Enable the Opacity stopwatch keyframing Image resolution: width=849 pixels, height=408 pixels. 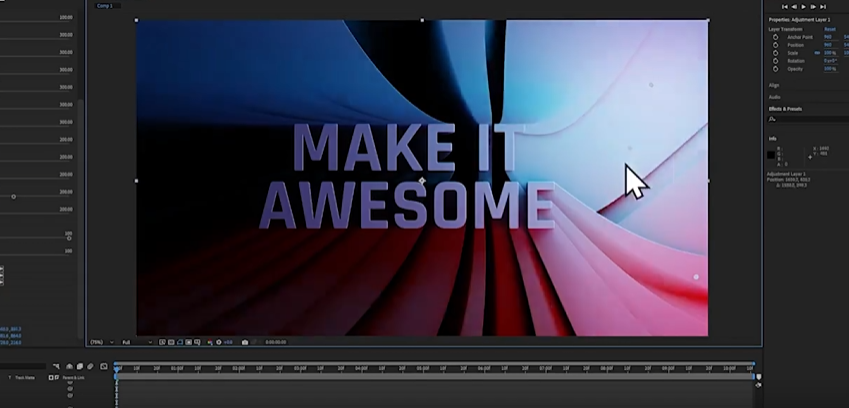click(776, 69)
